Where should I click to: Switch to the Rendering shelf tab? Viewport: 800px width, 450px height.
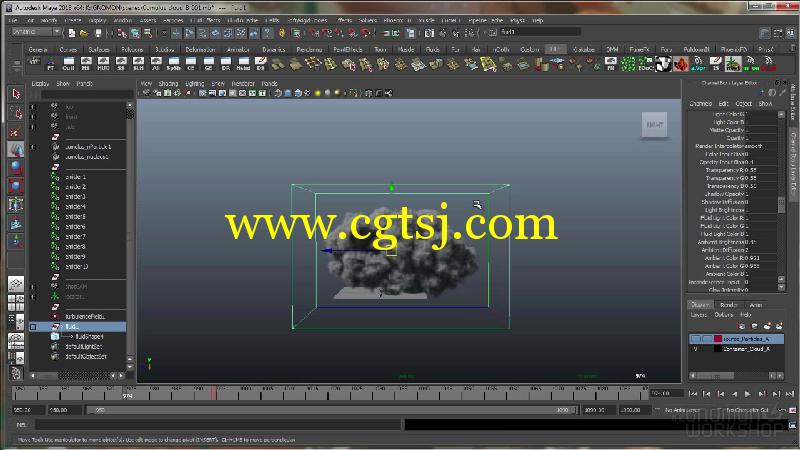click(x=309, y=49)
